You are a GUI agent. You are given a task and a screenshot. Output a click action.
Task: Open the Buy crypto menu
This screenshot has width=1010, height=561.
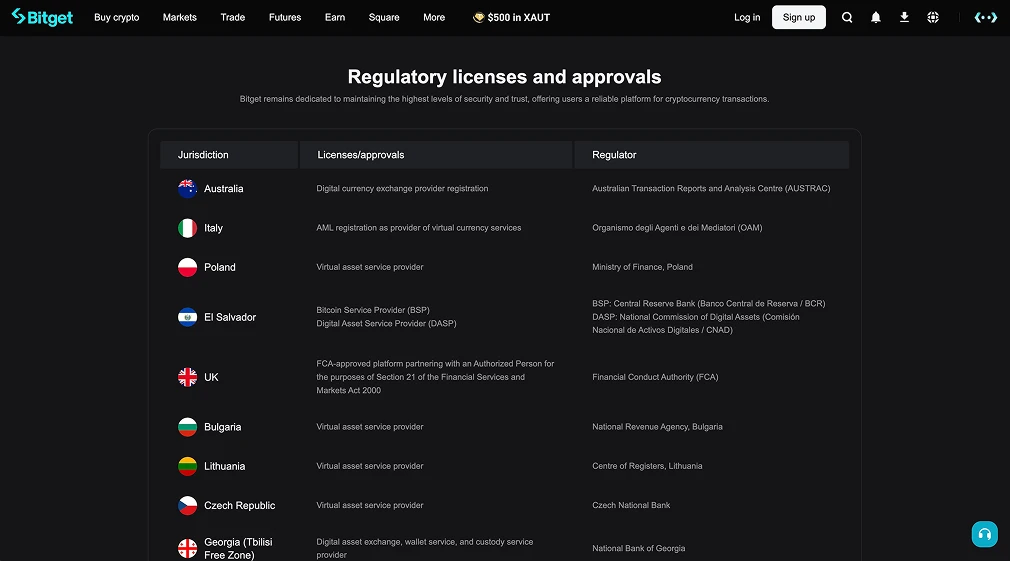(117, 17)
